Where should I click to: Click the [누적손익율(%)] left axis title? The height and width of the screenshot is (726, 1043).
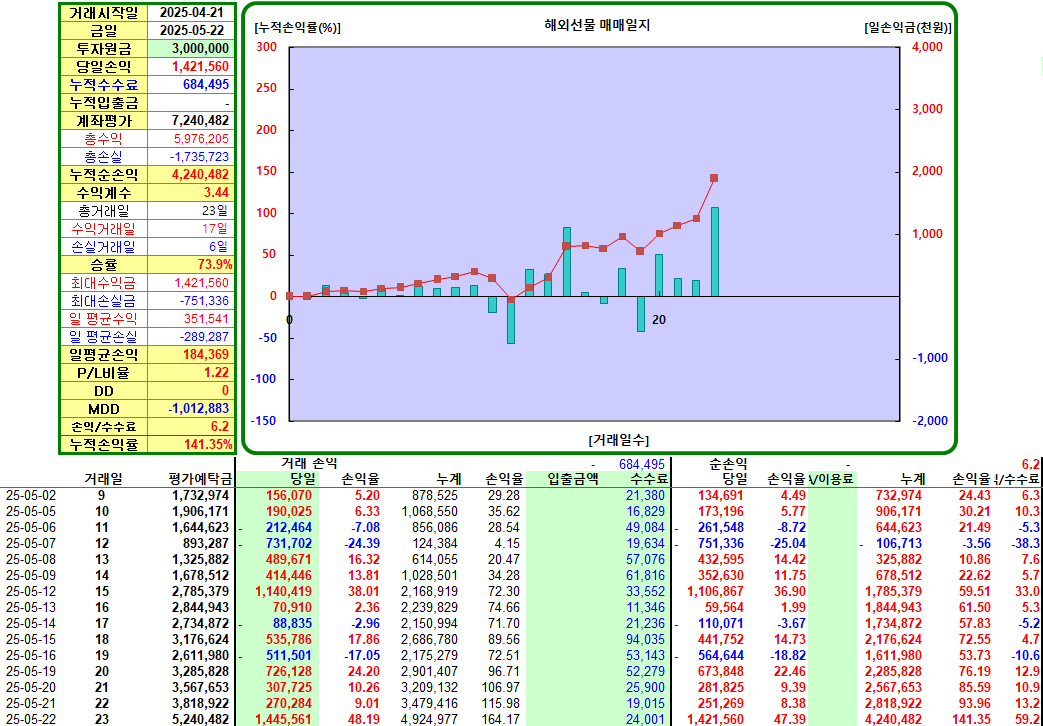tap(297, 28)
